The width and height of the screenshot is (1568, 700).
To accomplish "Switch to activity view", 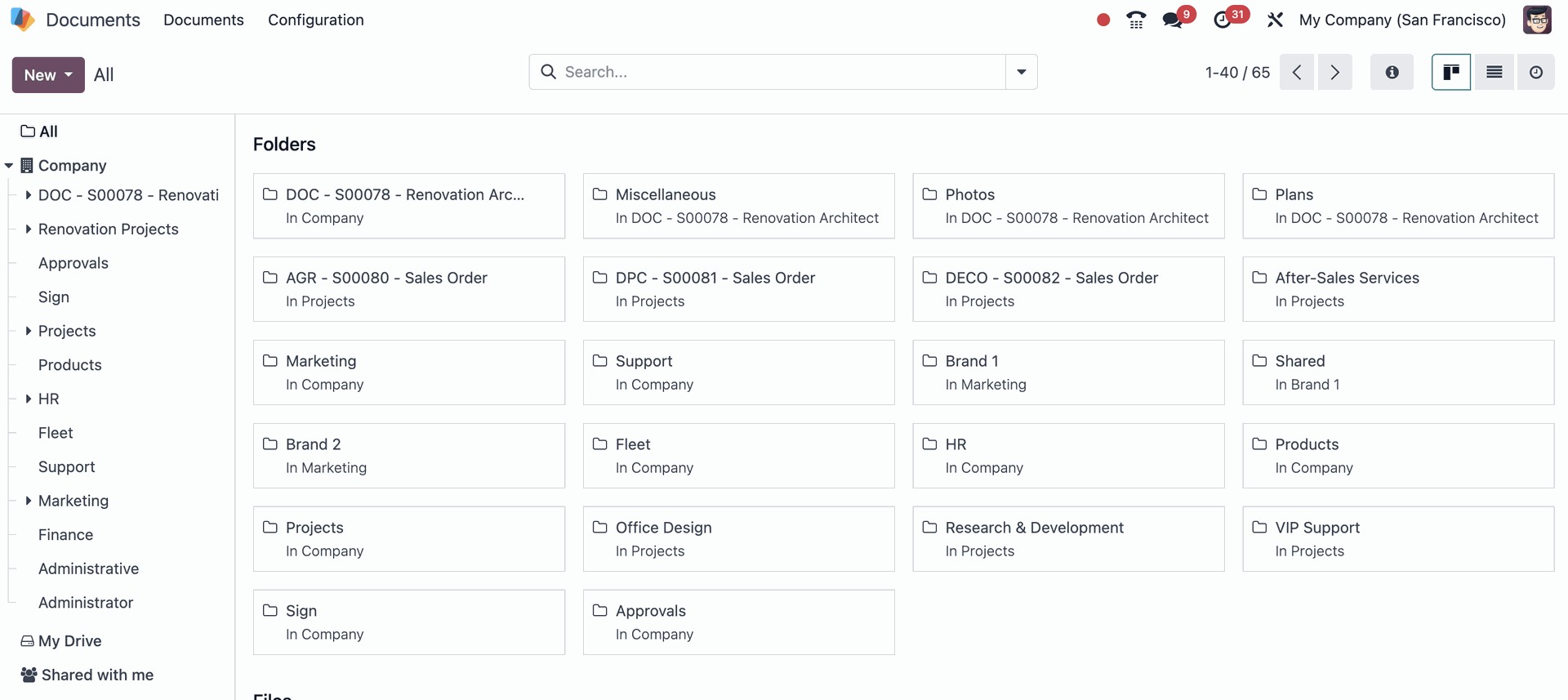I will tap(1536, 73).
